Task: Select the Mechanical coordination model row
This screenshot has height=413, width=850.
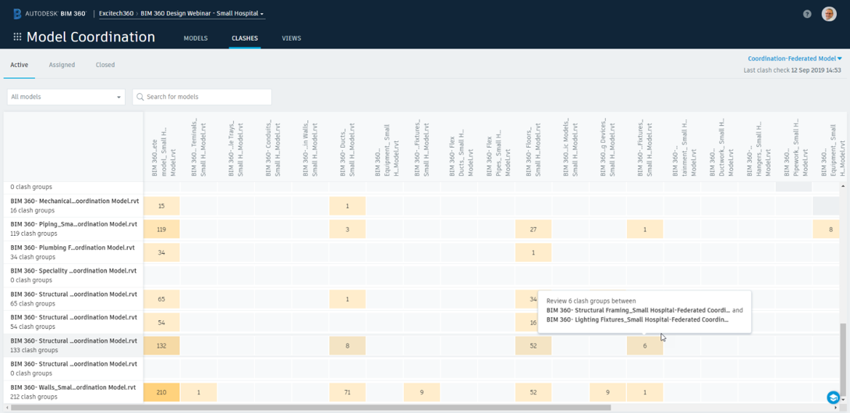Action: pyautogui.click(x=74, y=205)
